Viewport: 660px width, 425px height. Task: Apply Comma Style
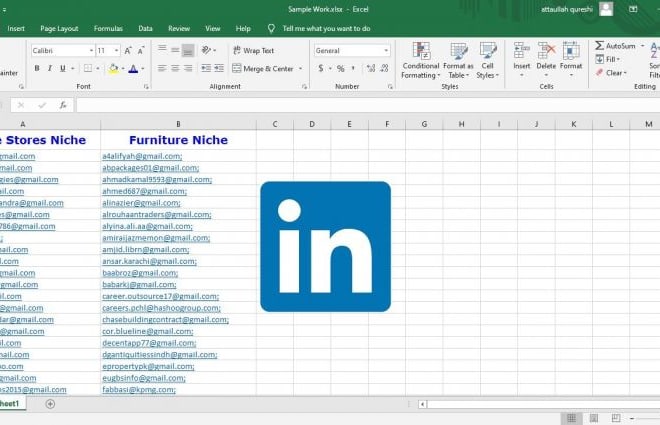pyautogui.click(x=353, y=68)
